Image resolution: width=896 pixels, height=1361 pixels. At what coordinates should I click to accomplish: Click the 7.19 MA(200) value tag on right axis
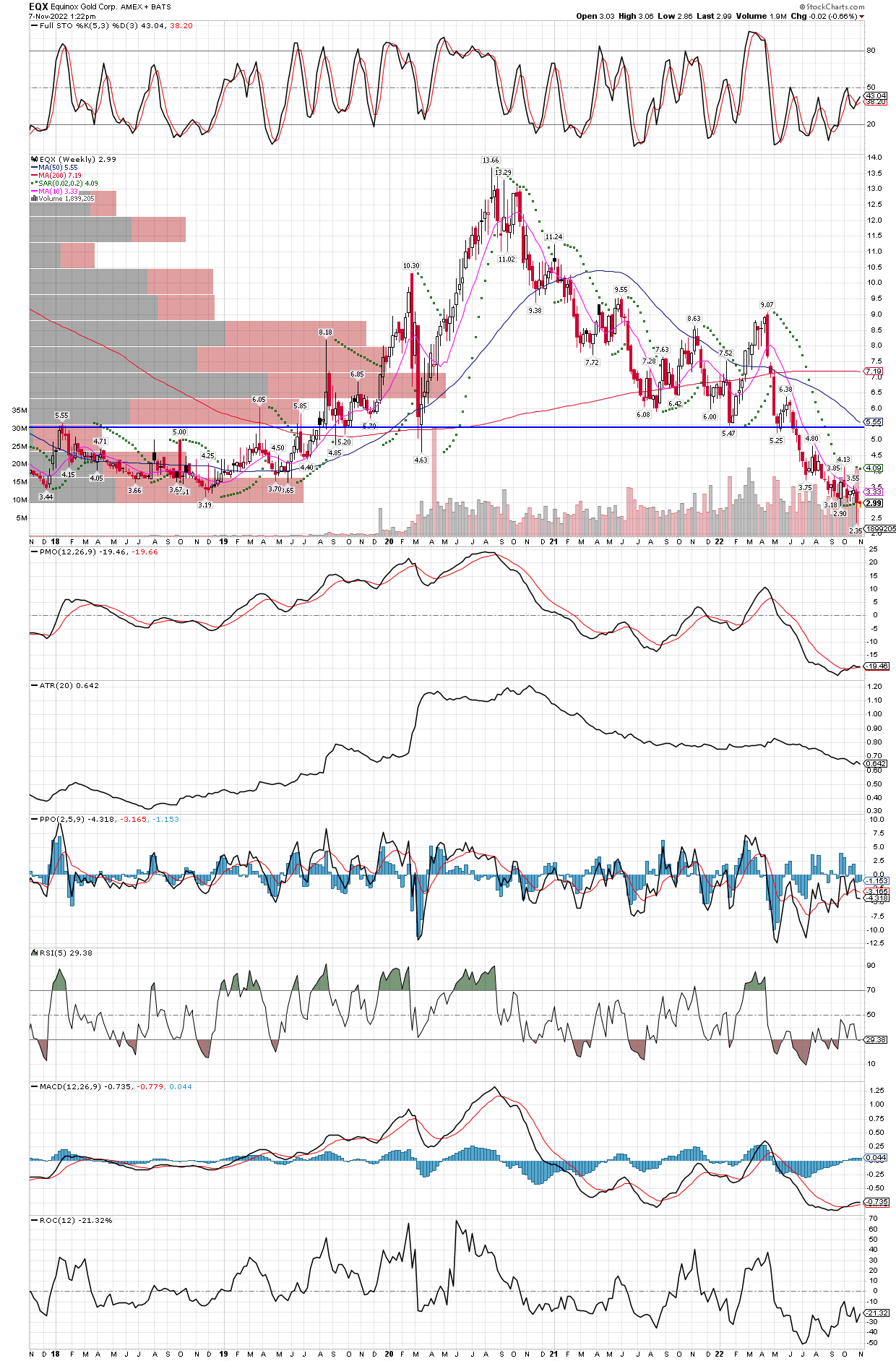(x=874, y=372)
